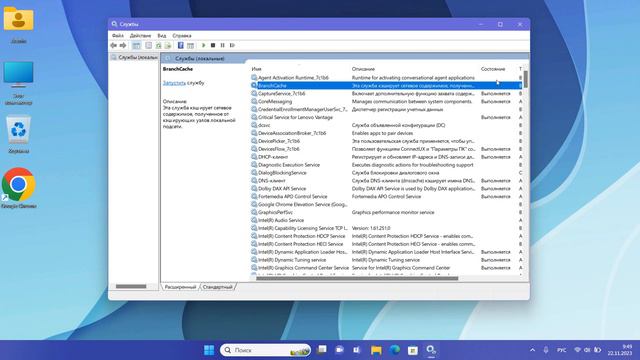Select the Recycle Bin desktop icon
640x360 pixels.
[x=18, y=135]
